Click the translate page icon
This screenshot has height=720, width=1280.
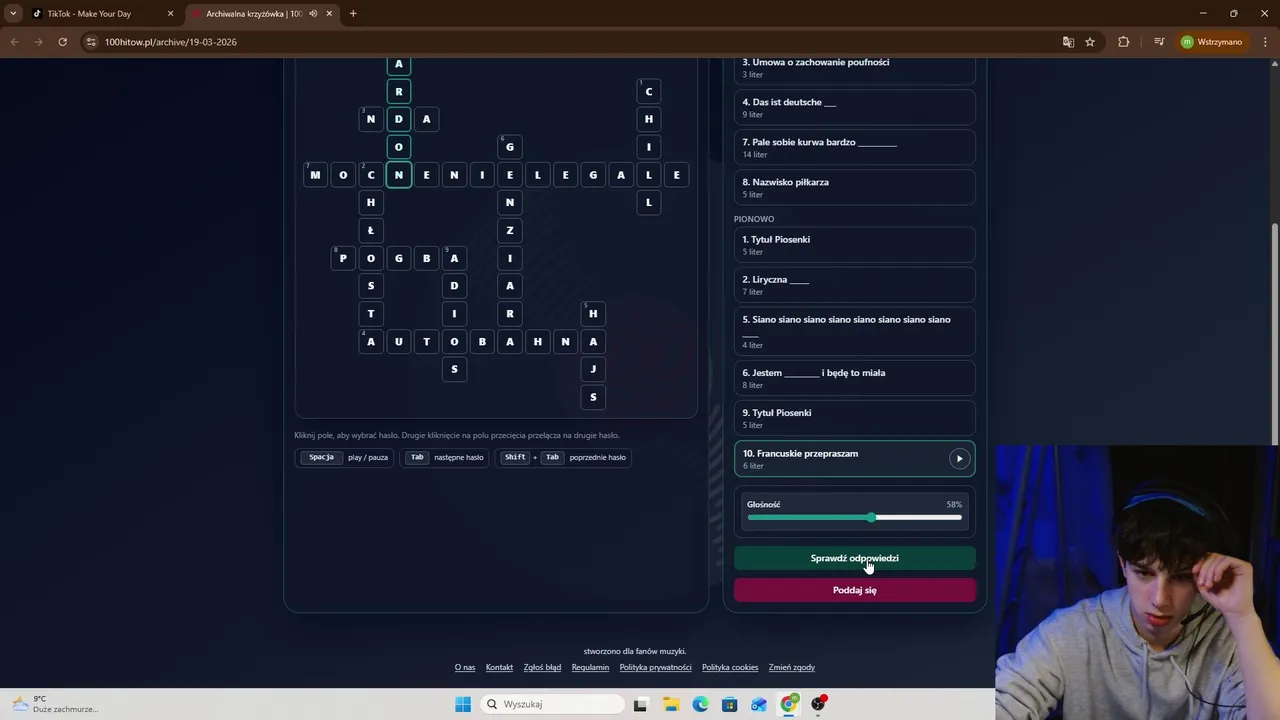[x=1068, y=42]
